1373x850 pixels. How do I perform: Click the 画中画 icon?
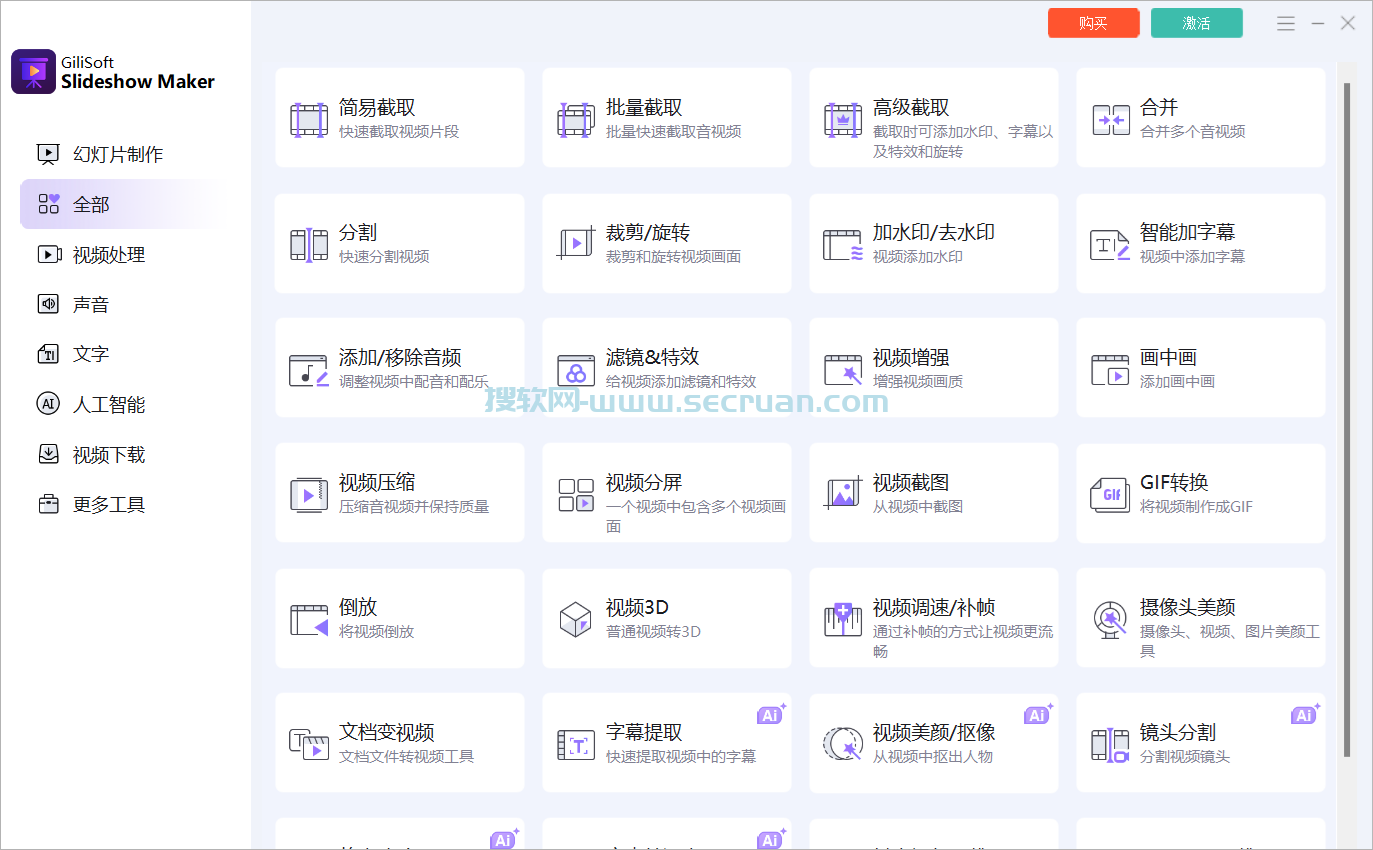tap(1110, 370)
